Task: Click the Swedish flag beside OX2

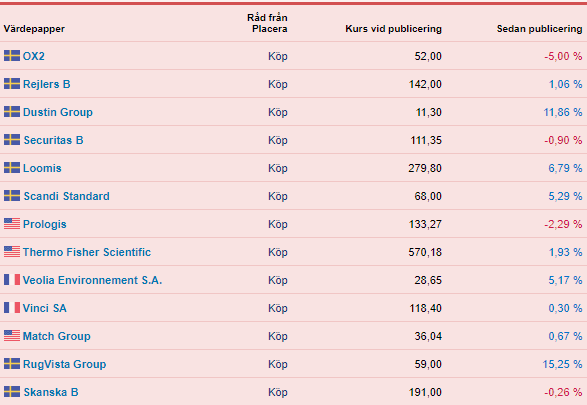Action: (x=12, y=56)
